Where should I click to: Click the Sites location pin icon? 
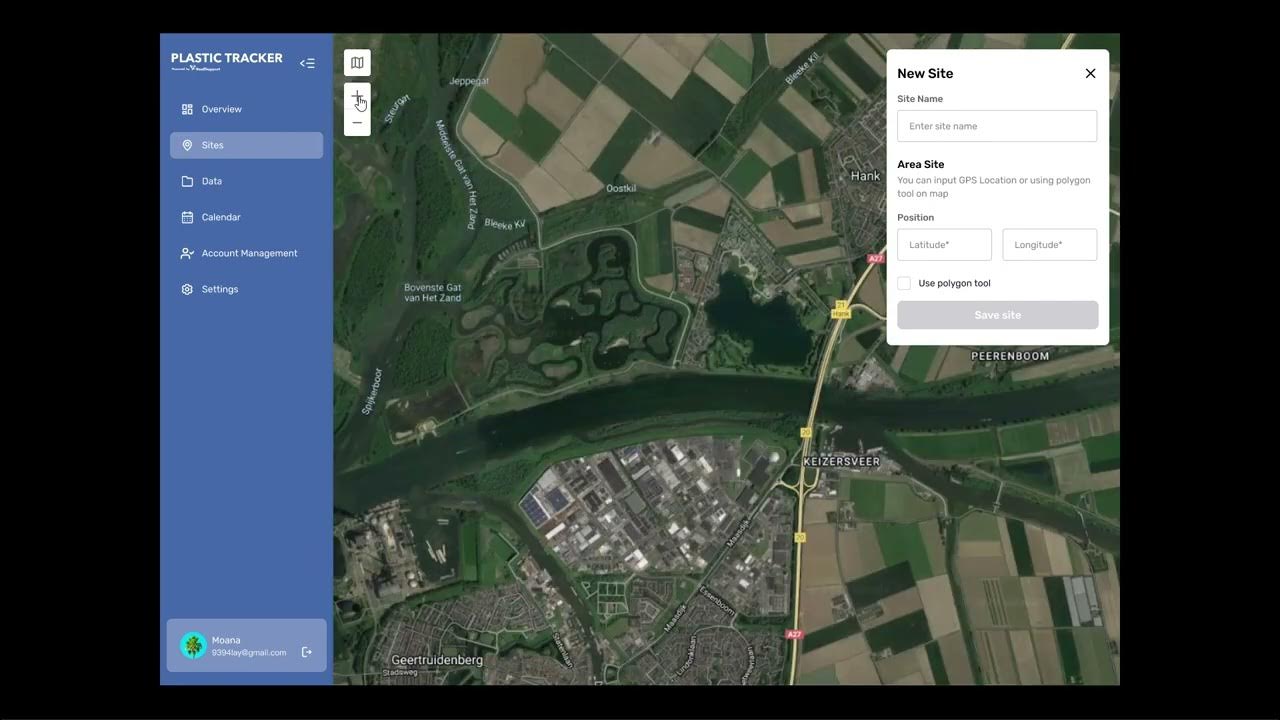coord(187,145)
